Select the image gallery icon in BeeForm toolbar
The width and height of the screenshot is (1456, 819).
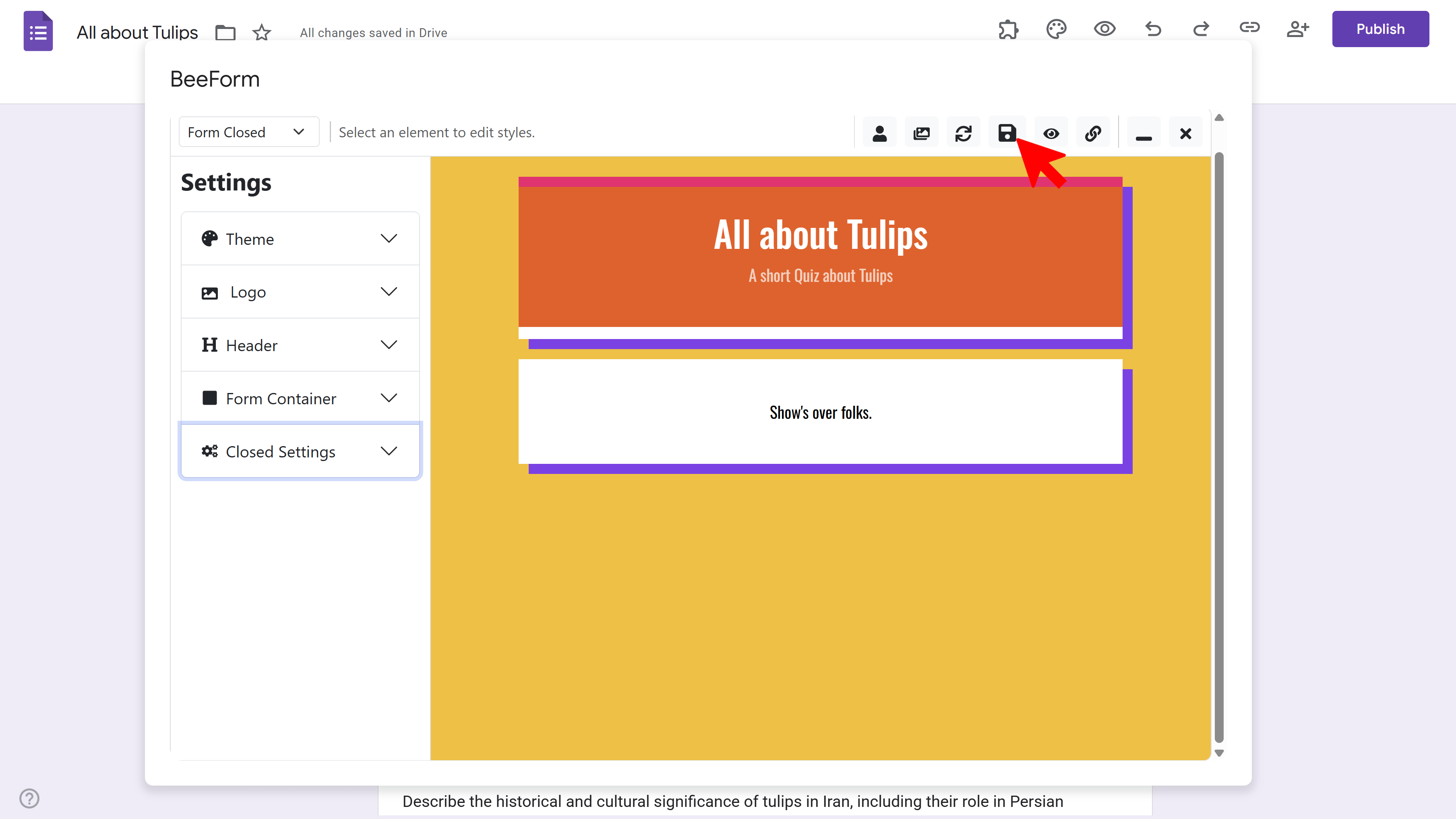[x=921, y=132]
